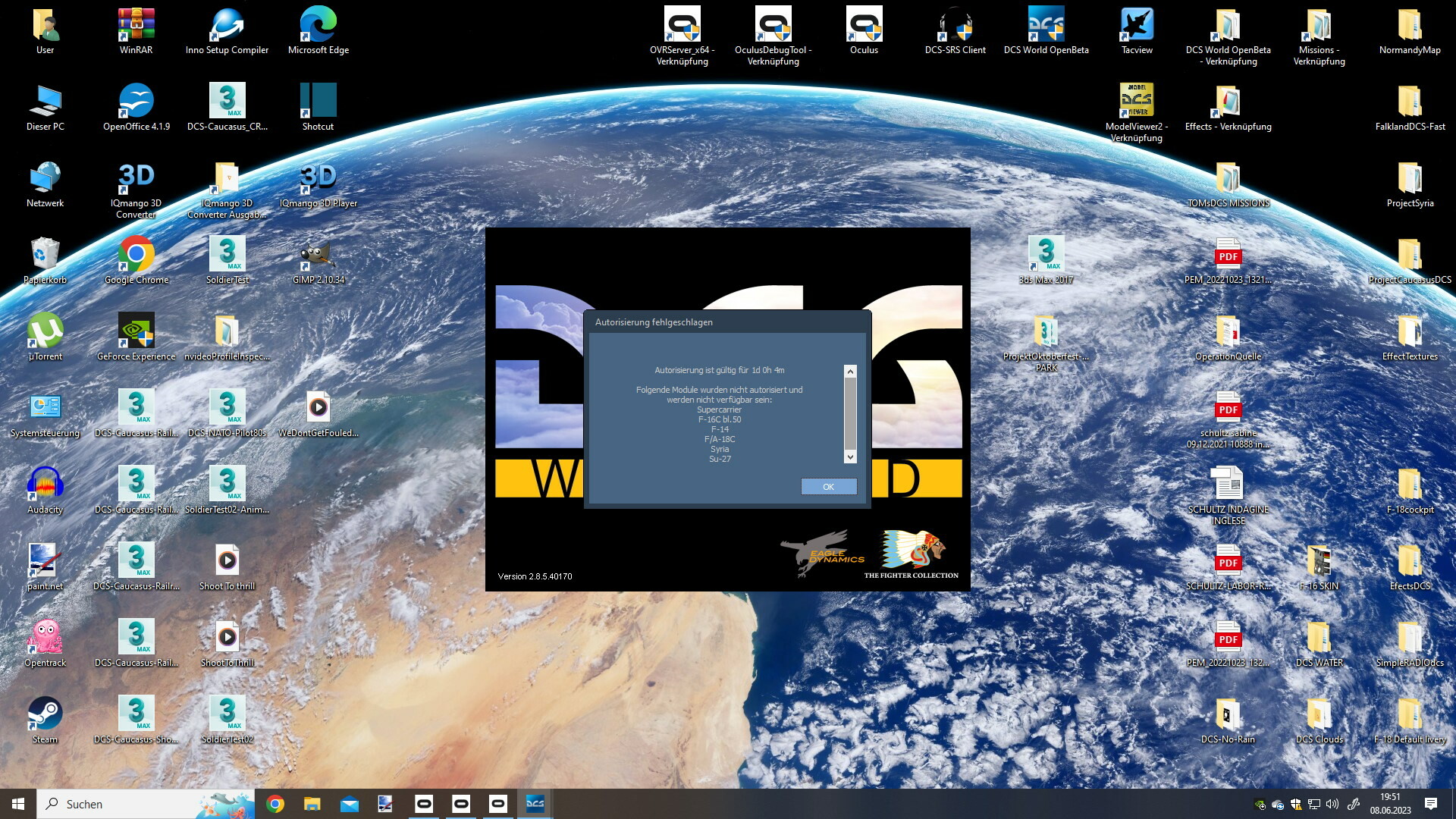Open the WinRAR desktop icon
Screen dimensions: 1456x819
[x=136, y=32]
